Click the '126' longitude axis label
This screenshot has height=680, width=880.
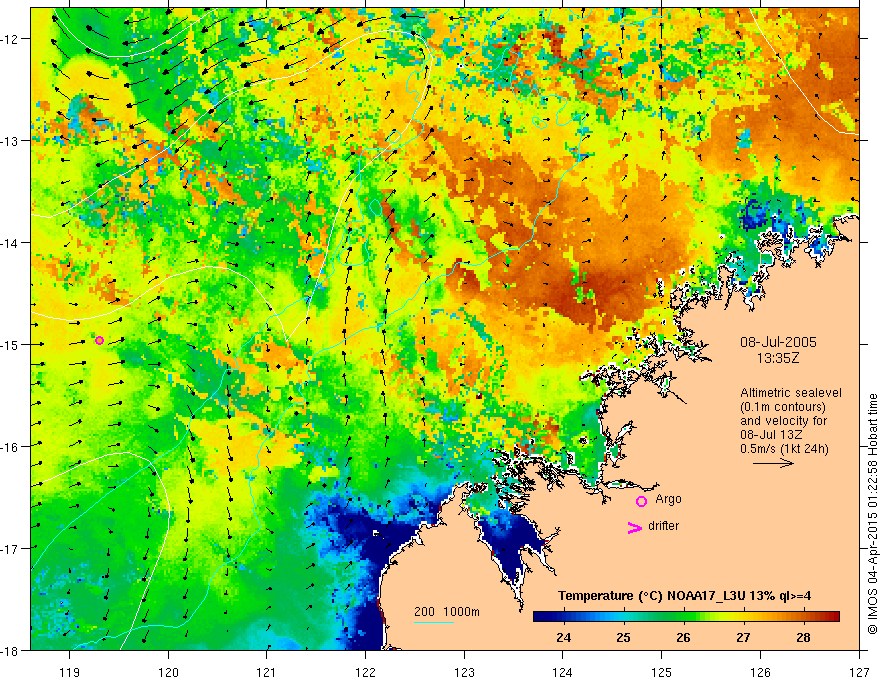pyautogui.click(x=760, y=672)
